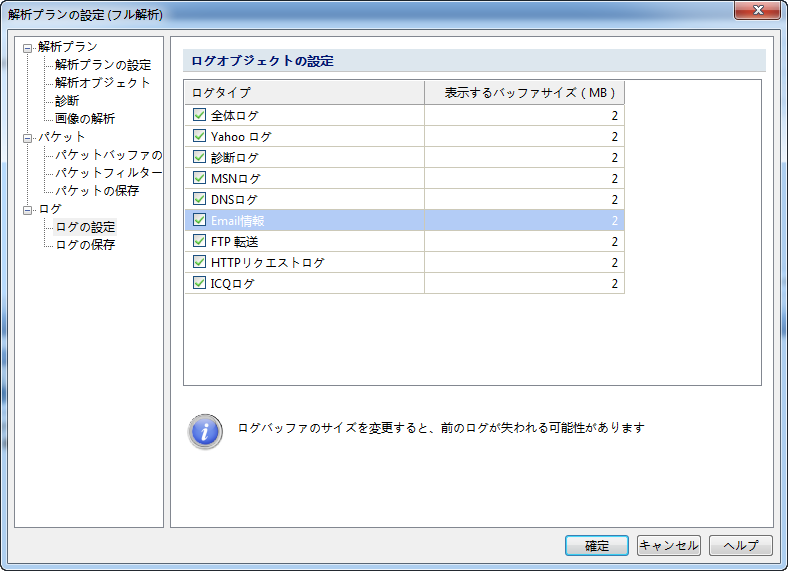Collapse the 解析プラン tree node
788x571 pixels.
coord(28,47)
